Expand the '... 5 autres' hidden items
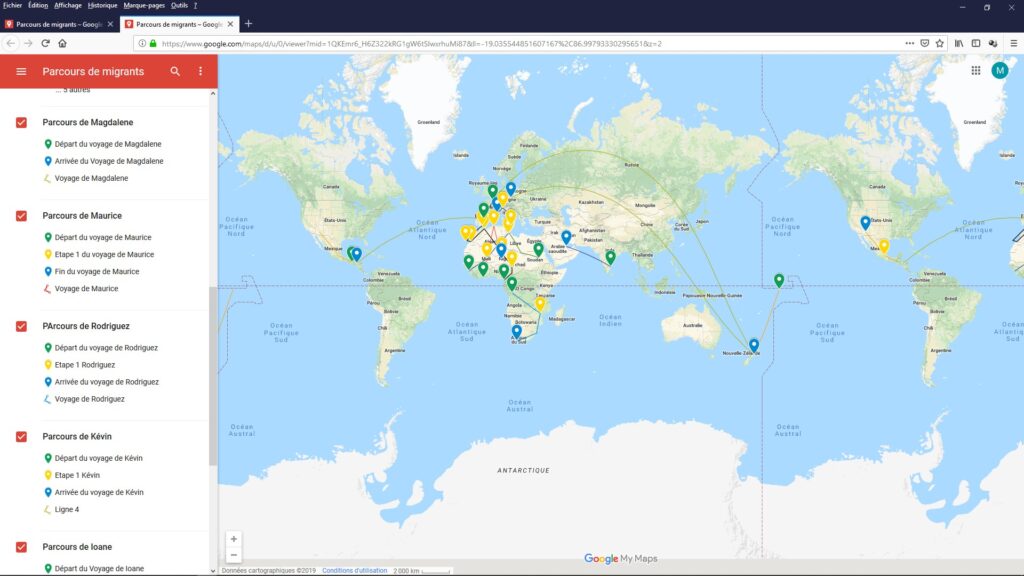This screenshot has height=576, width=1024. 72,90
